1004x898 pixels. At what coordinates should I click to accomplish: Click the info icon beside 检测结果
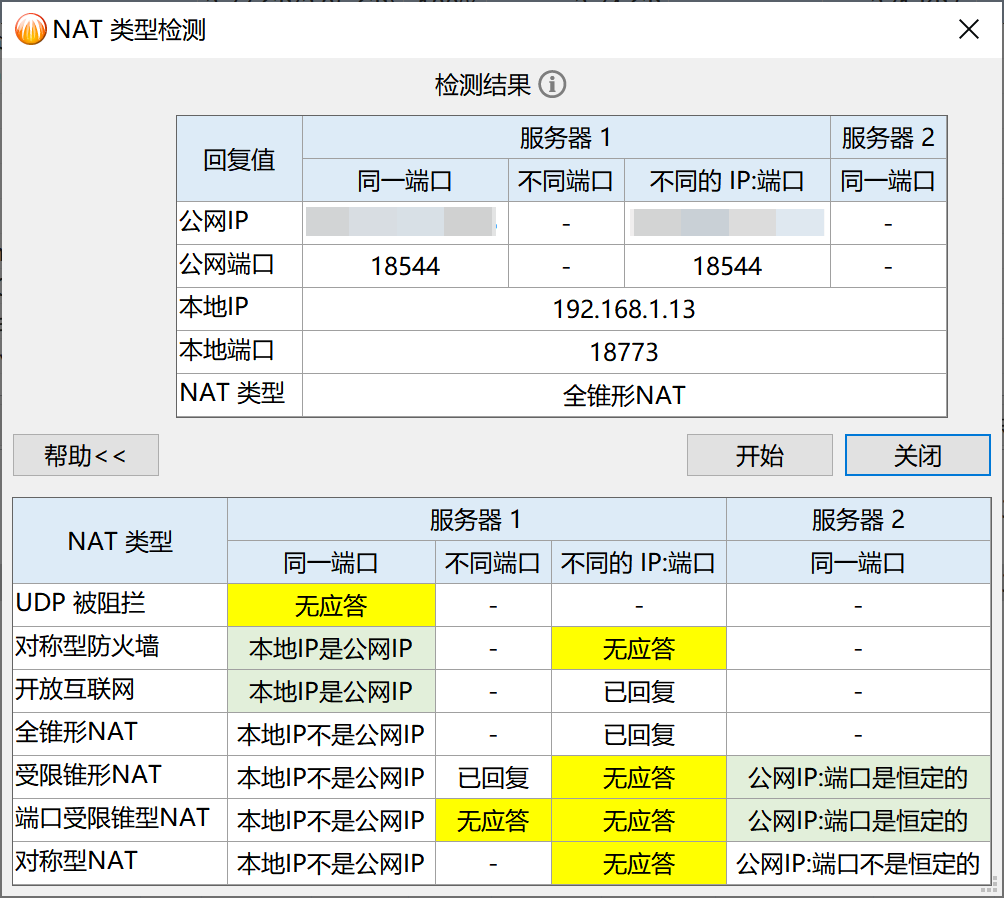pyautogui.click(x=552, y=85)
